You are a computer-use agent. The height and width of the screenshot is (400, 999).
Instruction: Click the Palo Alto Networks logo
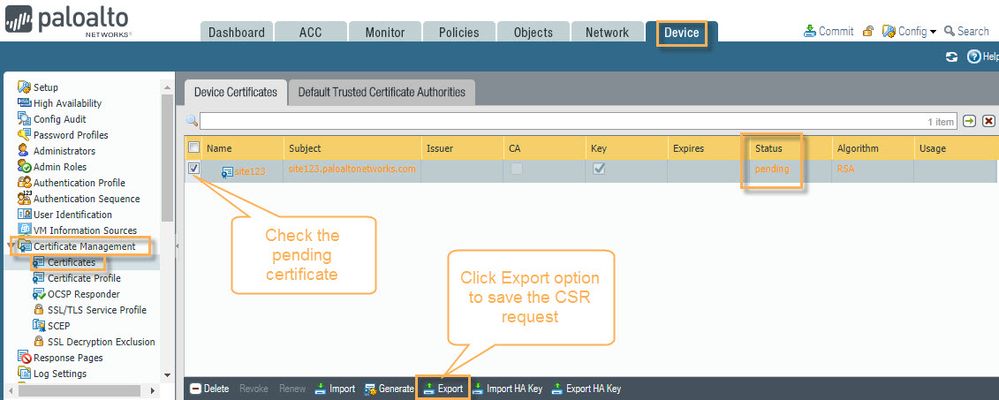(x=67, y=21)
